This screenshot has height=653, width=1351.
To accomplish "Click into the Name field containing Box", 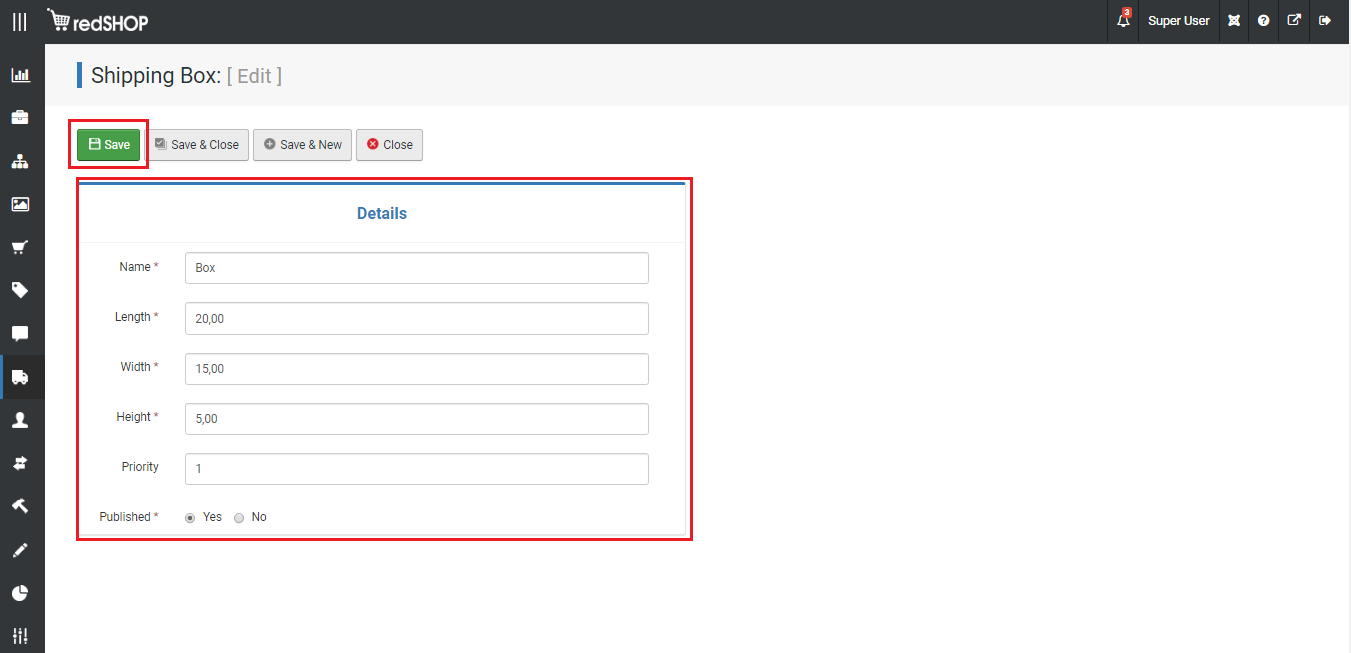I will pyautogui.click(x=417, y=268).
